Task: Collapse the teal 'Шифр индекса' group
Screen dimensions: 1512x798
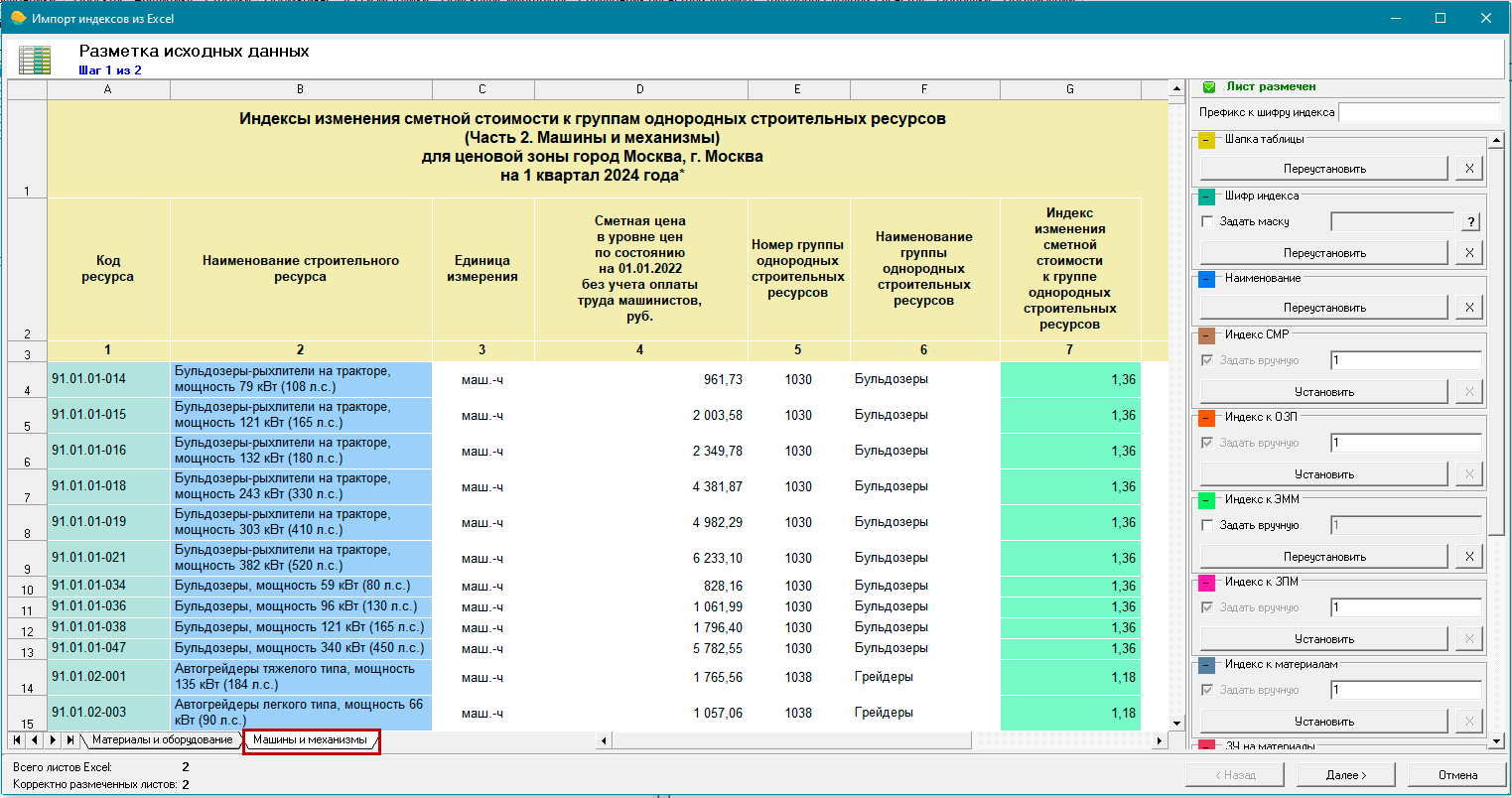Action: [1207, 198]
